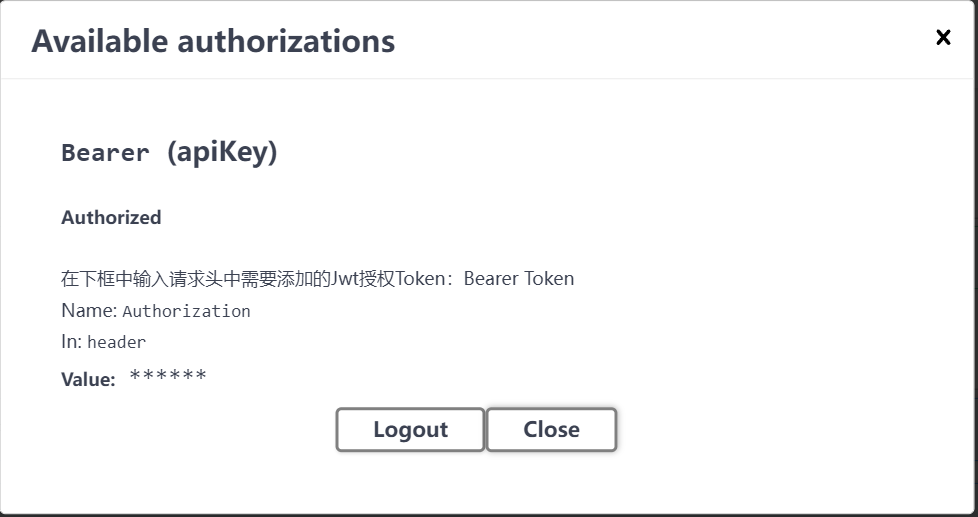Click "(apiKey)" in the scheme heading
The height and width of the screenshot is (517, 978).
221,153
